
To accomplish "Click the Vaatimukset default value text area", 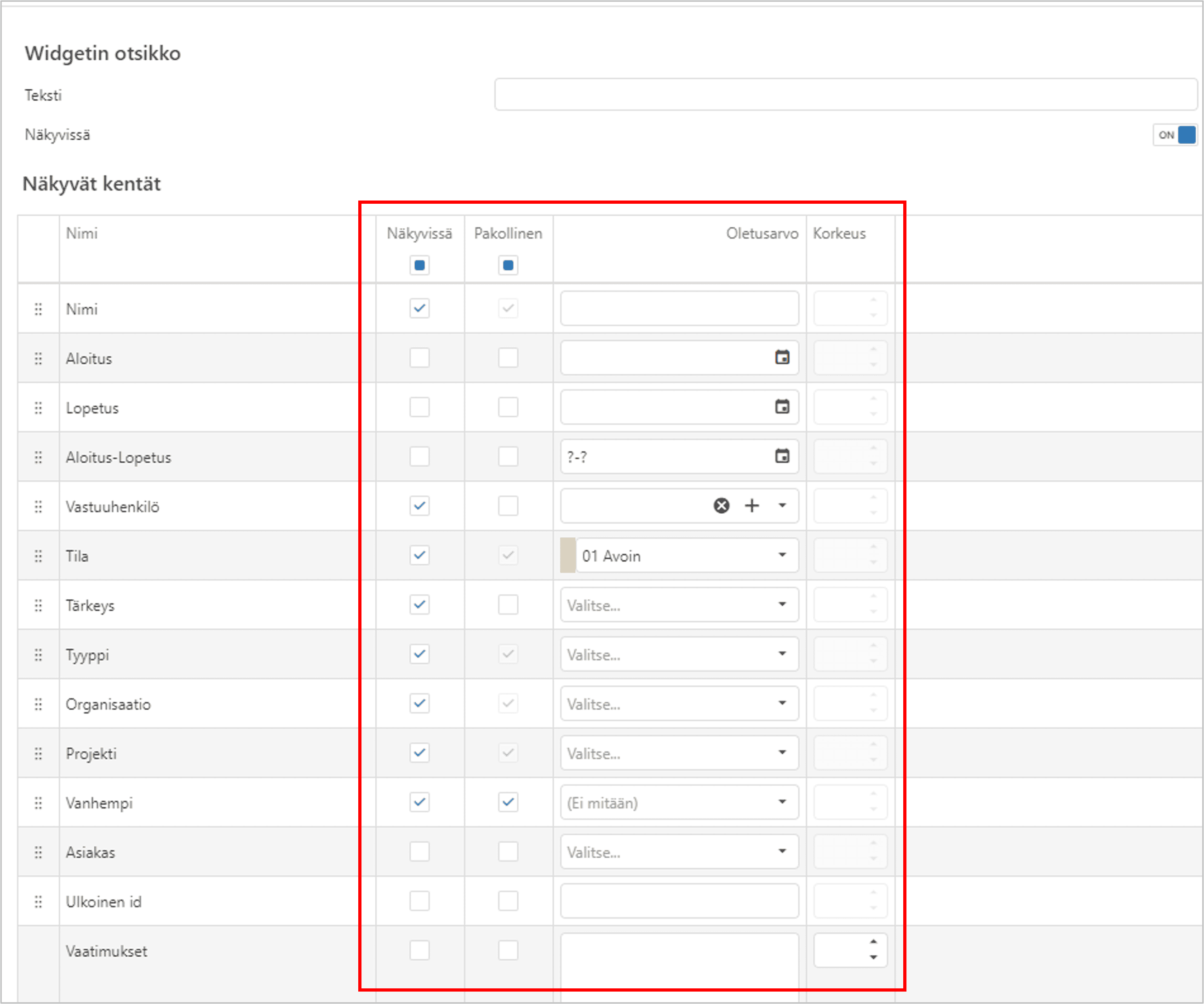I will coord(679,967).
